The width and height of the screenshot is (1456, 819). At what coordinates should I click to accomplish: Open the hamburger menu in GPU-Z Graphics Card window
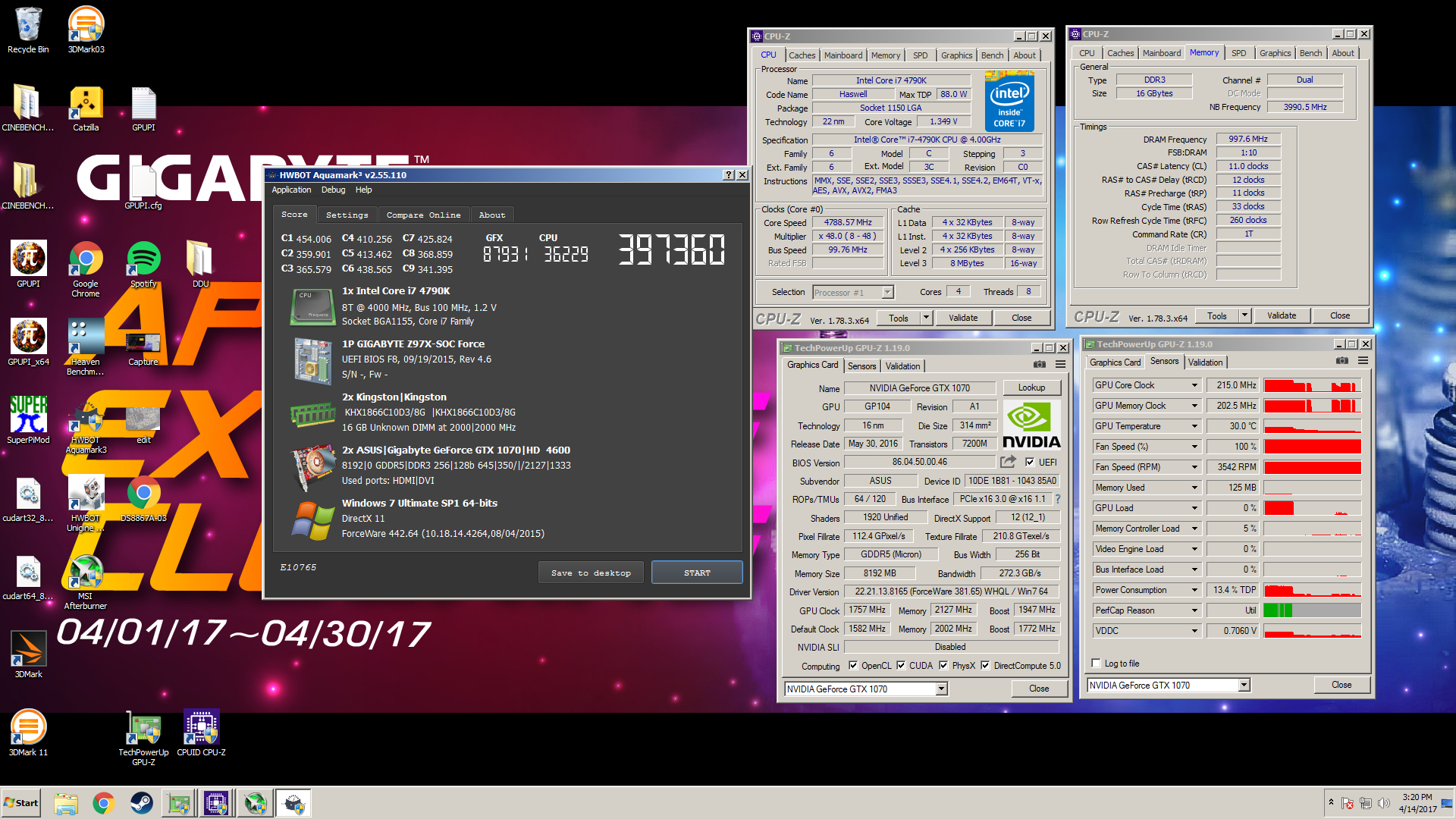[x=1060, y=365]
